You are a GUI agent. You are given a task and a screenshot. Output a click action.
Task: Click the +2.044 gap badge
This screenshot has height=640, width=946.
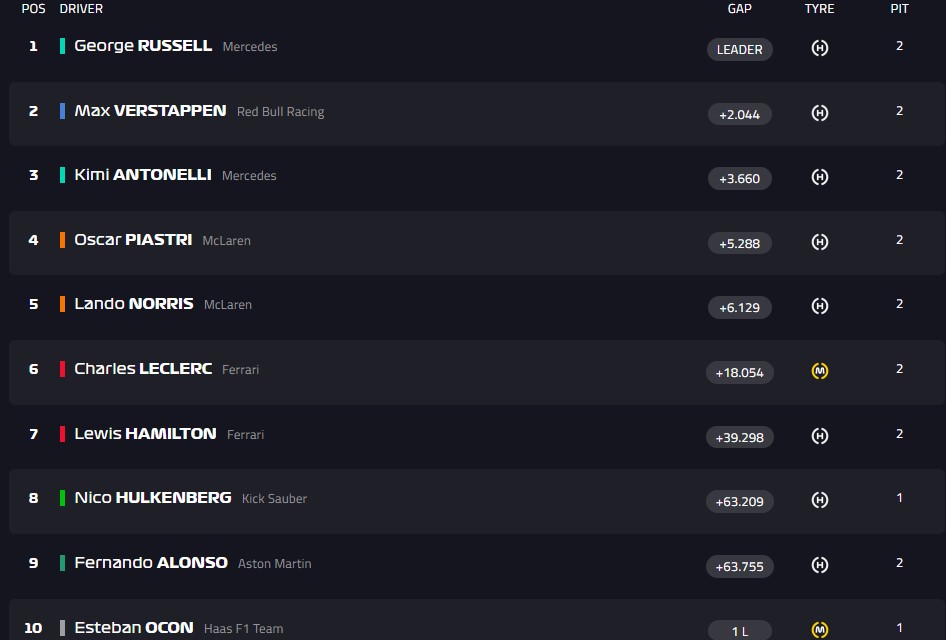coord(739,114)
